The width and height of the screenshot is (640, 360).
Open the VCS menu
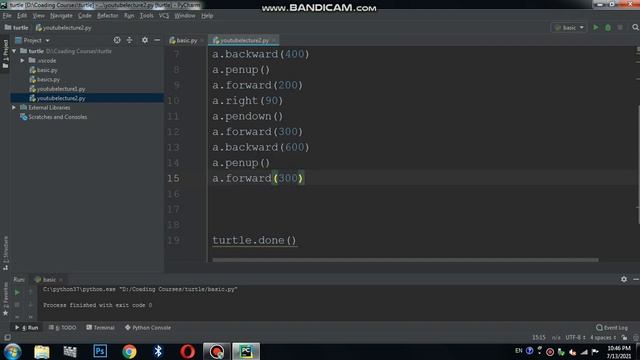click(x=164, y=16)
